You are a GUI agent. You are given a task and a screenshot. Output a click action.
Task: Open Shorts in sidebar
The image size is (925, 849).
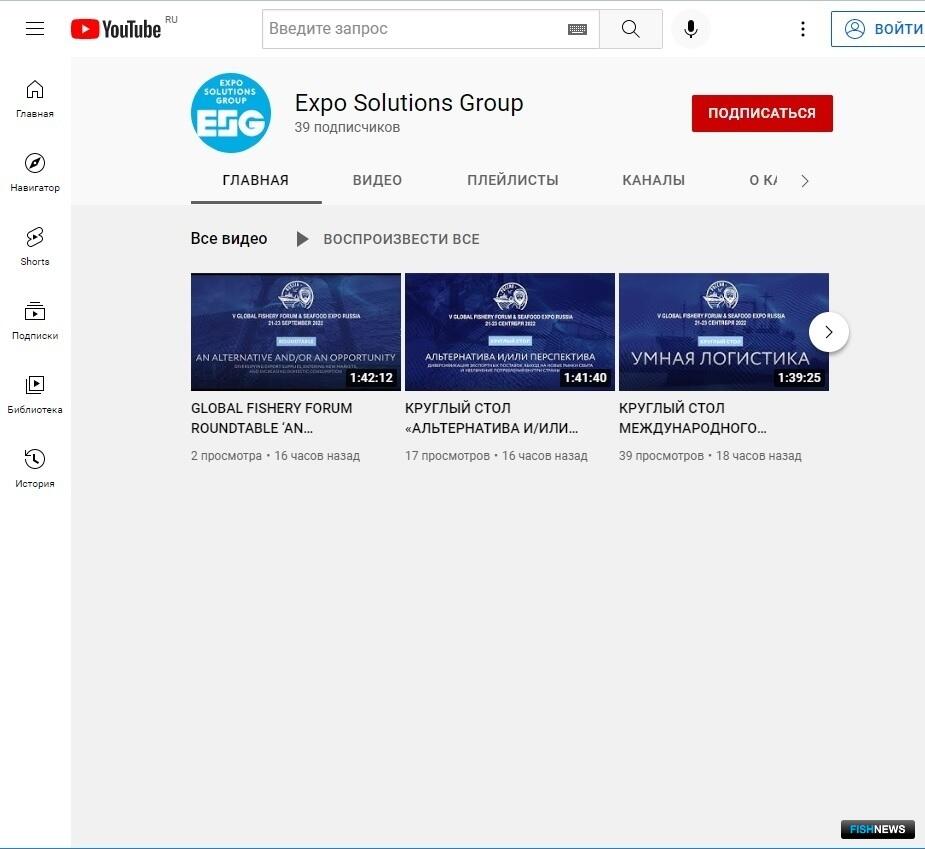(x=35, y=246)
